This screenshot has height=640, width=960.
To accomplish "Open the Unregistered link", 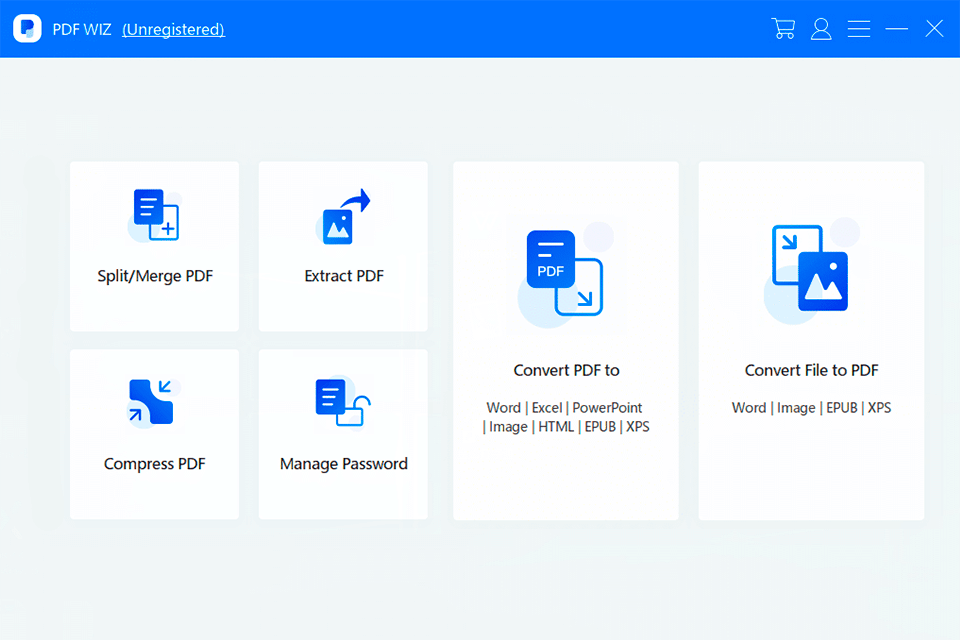I will 173,29.
